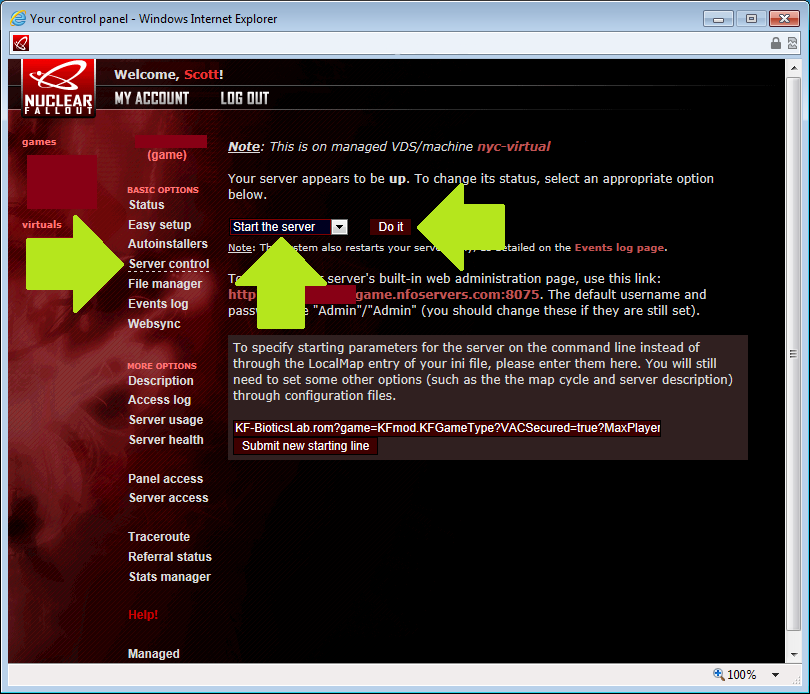Select LOG OUT in header
Viewport: 810px width, 694px height.
click(x=244, y=98)
